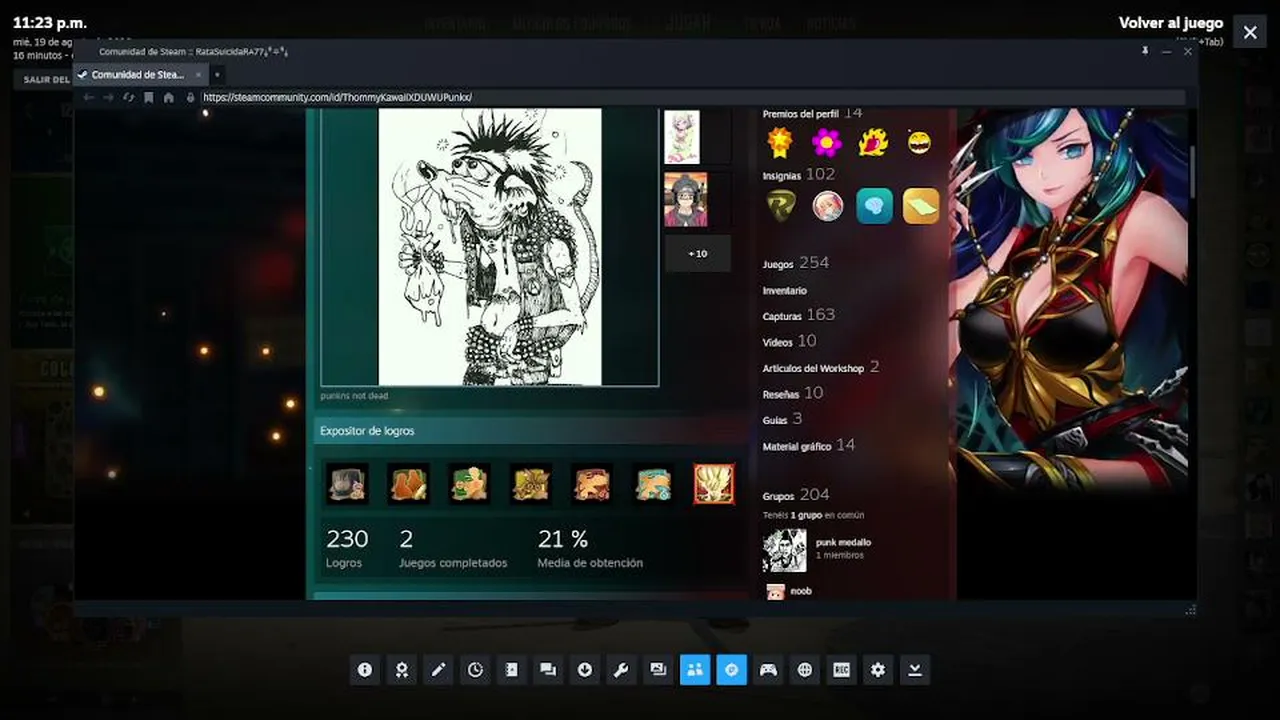The image size is (1280, 720).
Task: Open the Guías 3 link
Action: pyautogui.click(x=783, y=419)
